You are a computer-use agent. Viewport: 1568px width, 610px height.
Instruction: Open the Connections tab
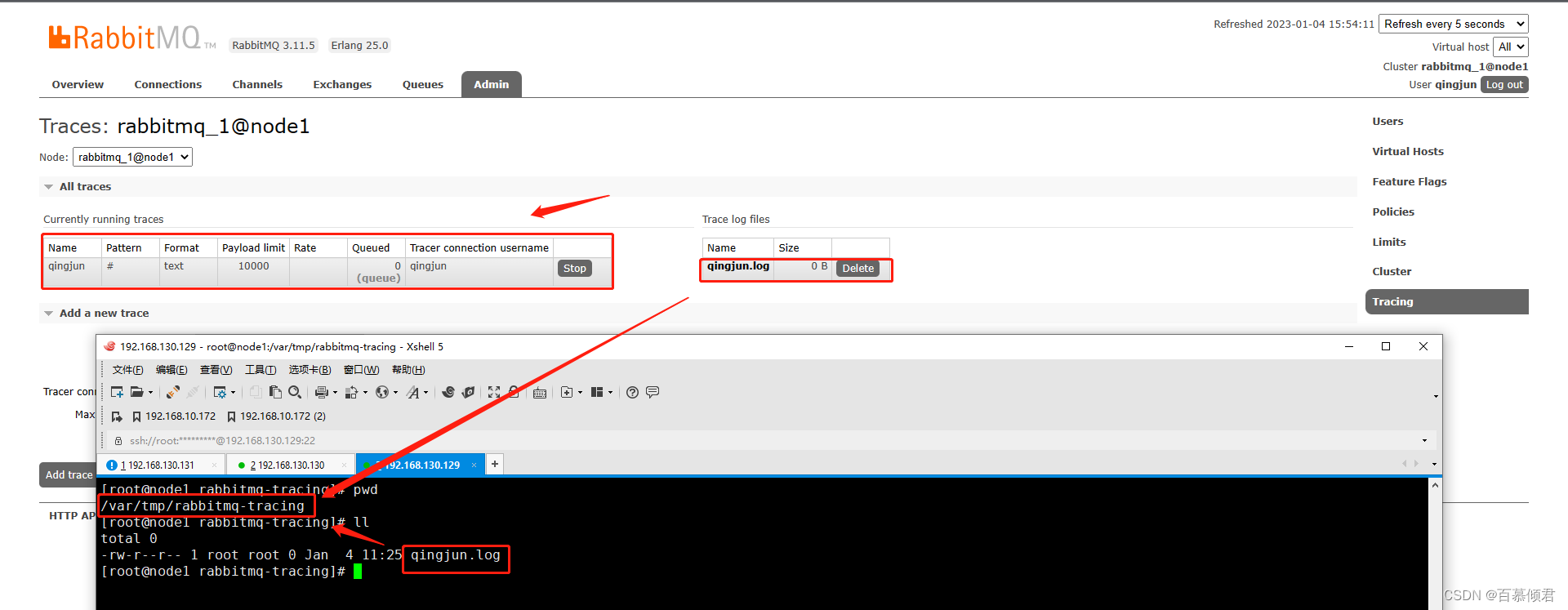pos(168,84)
